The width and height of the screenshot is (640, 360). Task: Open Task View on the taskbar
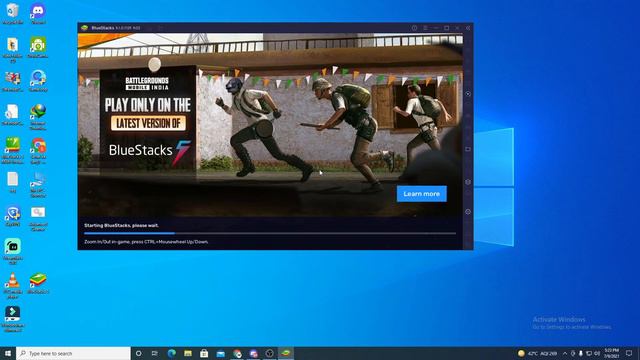pyautogui.click(x=155, y=353)
